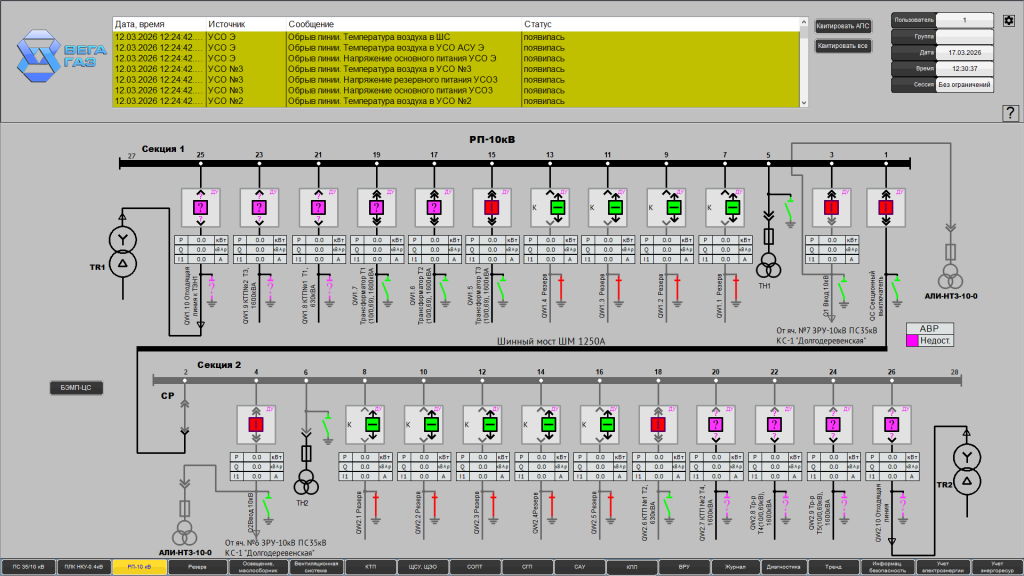This screenshot has width=1024, height=576.
Task: Click breaker icon for cell 25
Action: (200, 208)
